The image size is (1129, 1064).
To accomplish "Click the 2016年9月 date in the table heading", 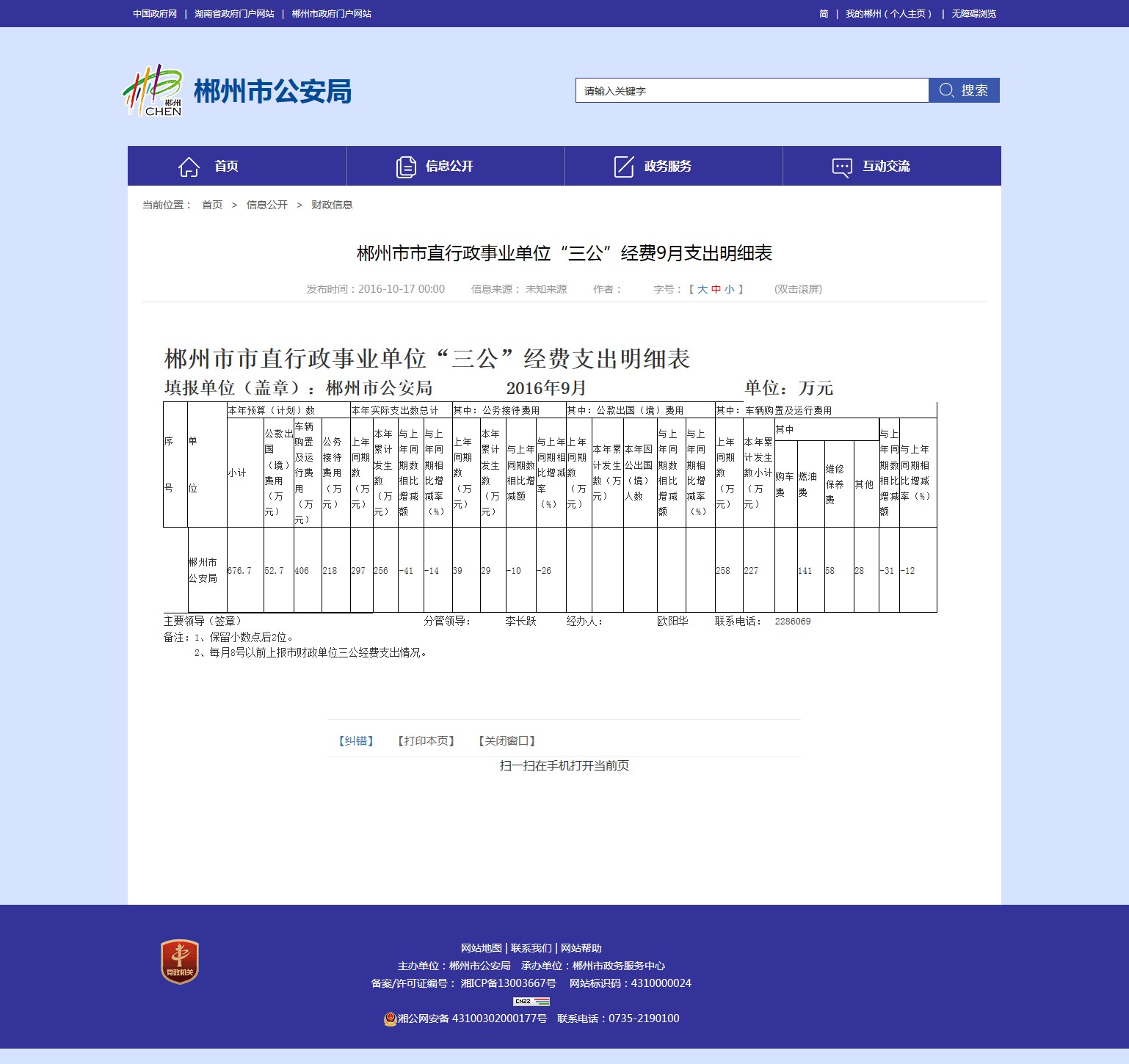I will (x=546, y=388).
